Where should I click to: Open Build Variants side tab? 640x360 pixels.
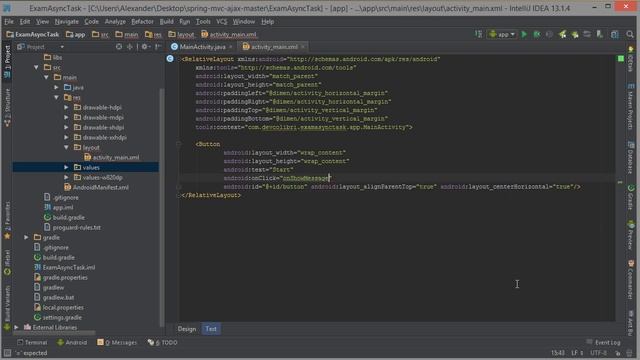point(7,307)
